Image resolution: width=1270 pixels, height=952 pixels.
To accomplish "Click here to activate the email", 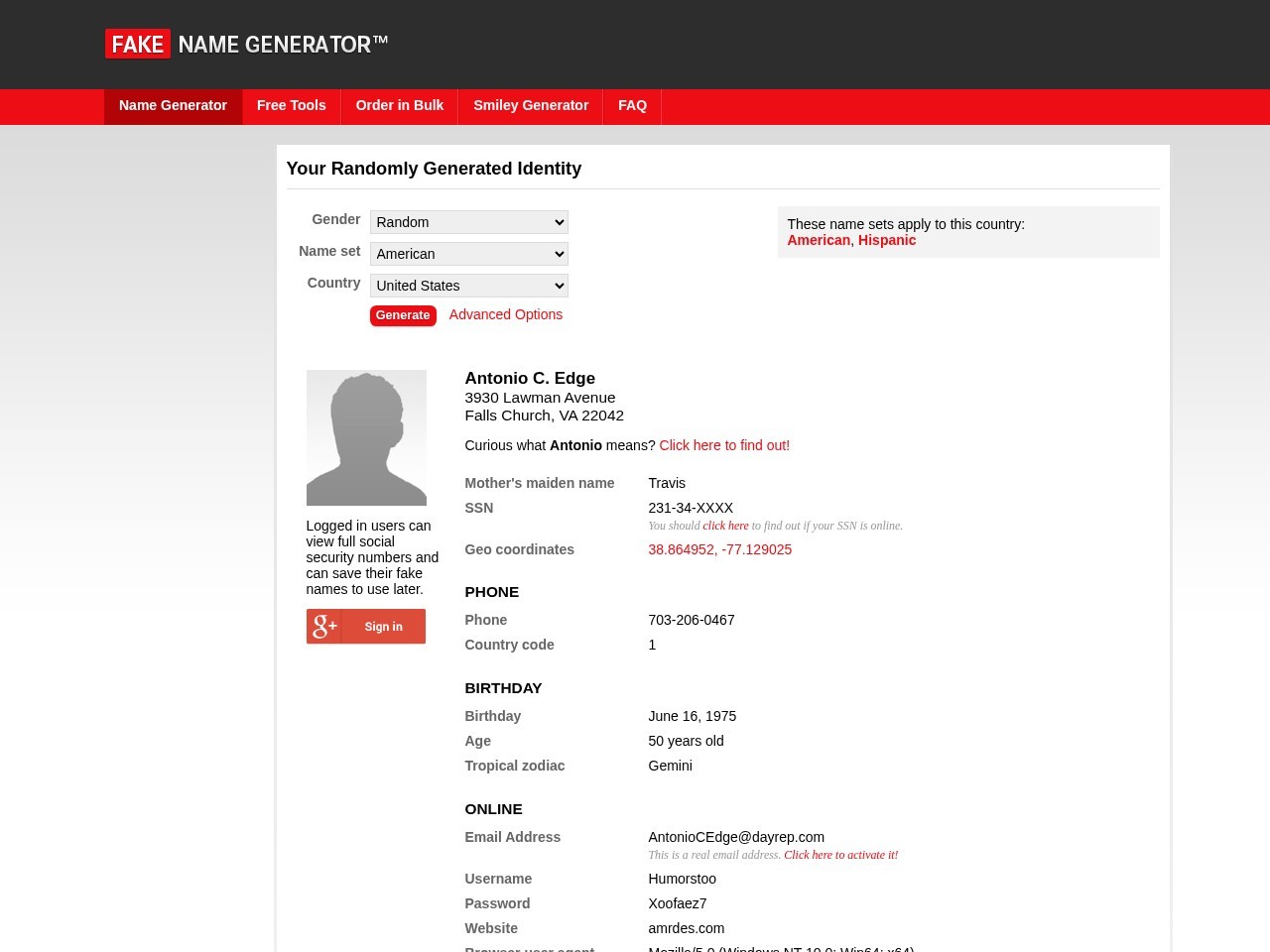I will pyautogui.click(x=840, y=855).
